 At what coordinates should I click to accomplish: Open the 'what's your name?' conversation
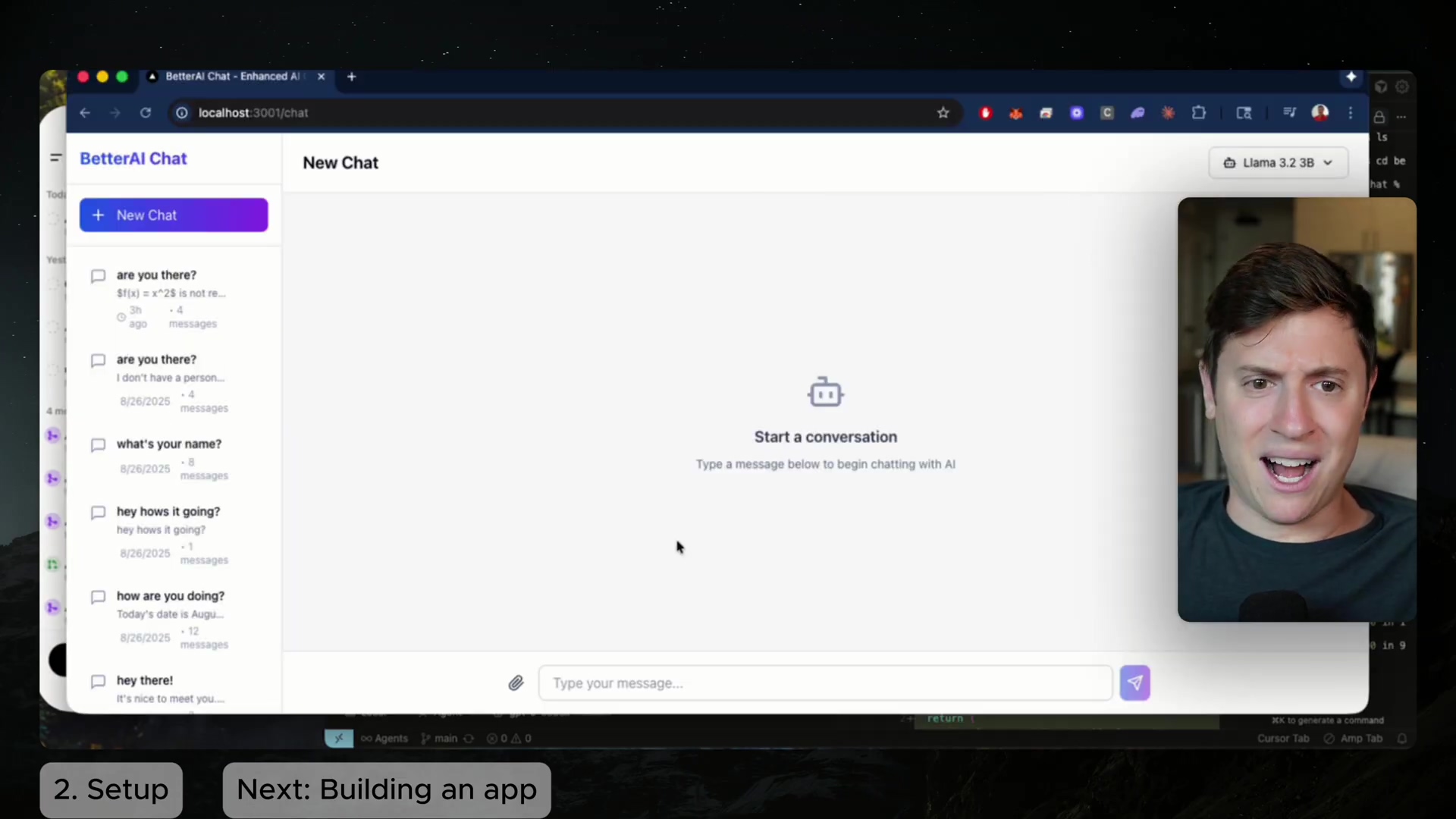tap(174, 459)
